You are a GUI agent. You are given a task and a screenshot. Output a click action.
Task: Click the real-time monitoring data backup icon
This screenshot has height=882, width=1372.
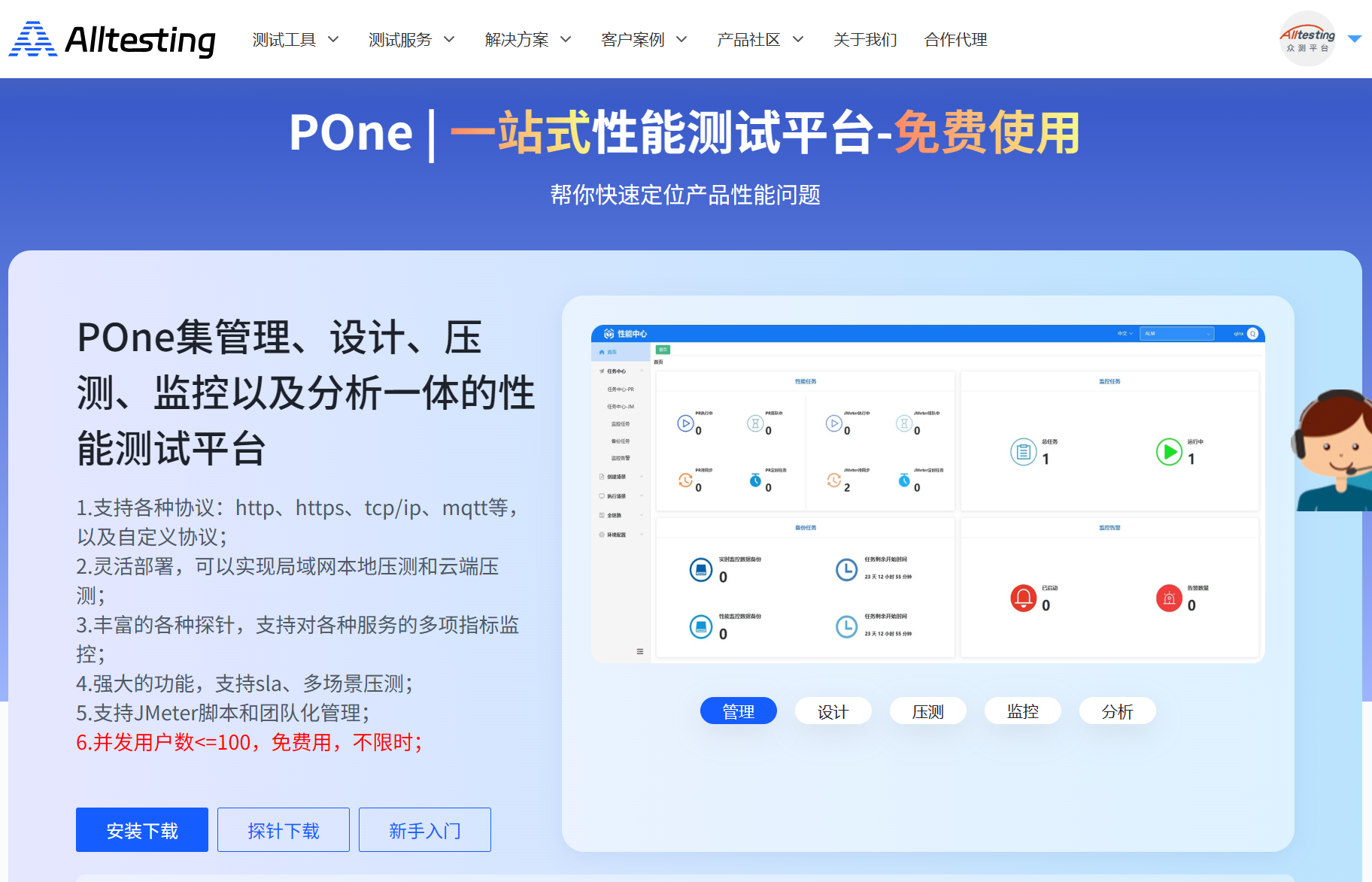(701, 570)
